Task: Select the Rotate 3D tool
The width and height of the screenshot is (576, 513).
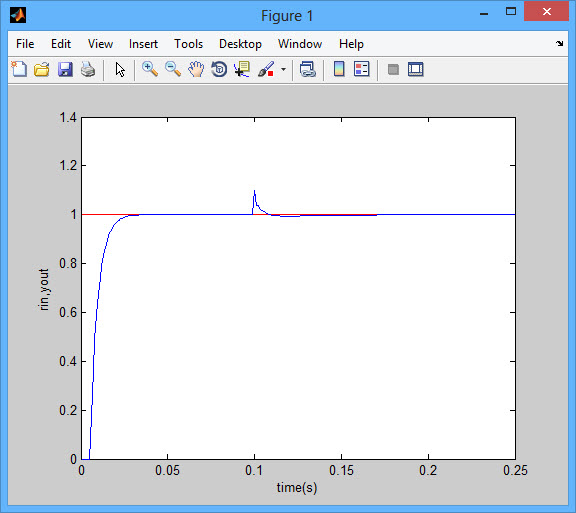Action: [219, 69]
